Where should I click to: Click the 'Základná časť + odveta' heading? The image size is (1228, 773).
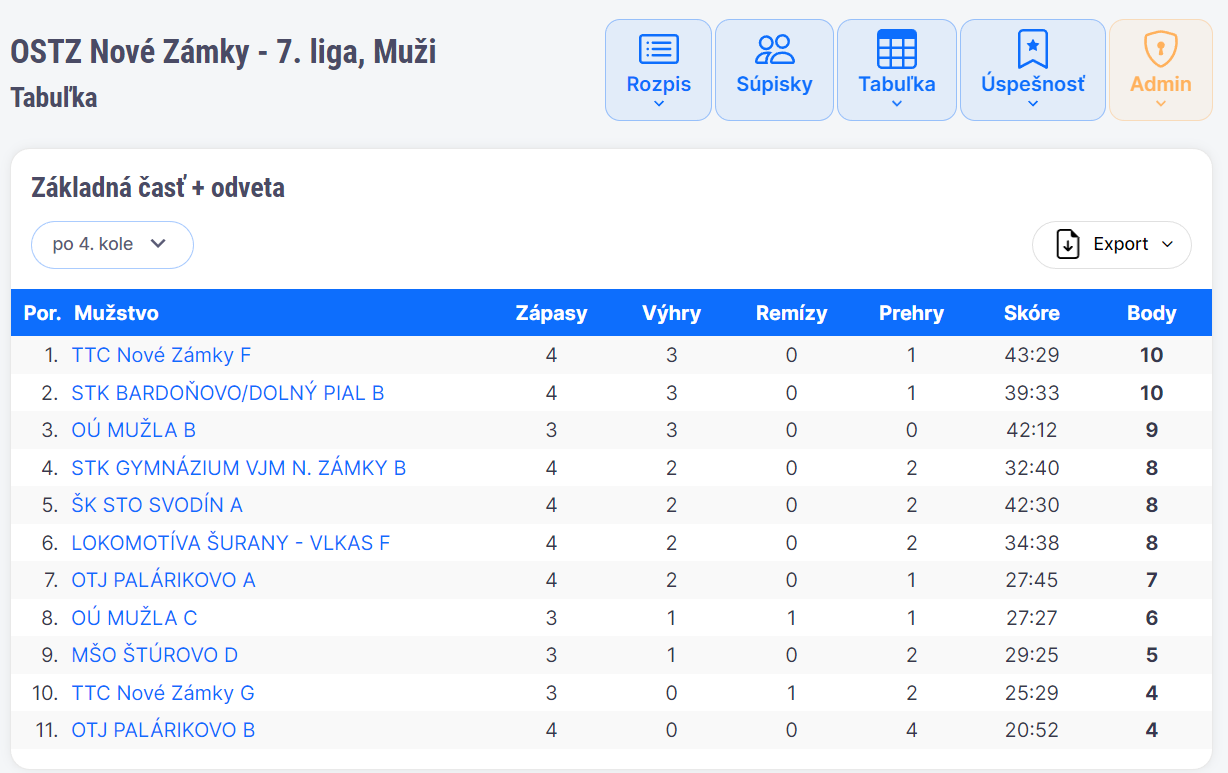(x=158, y=187)
